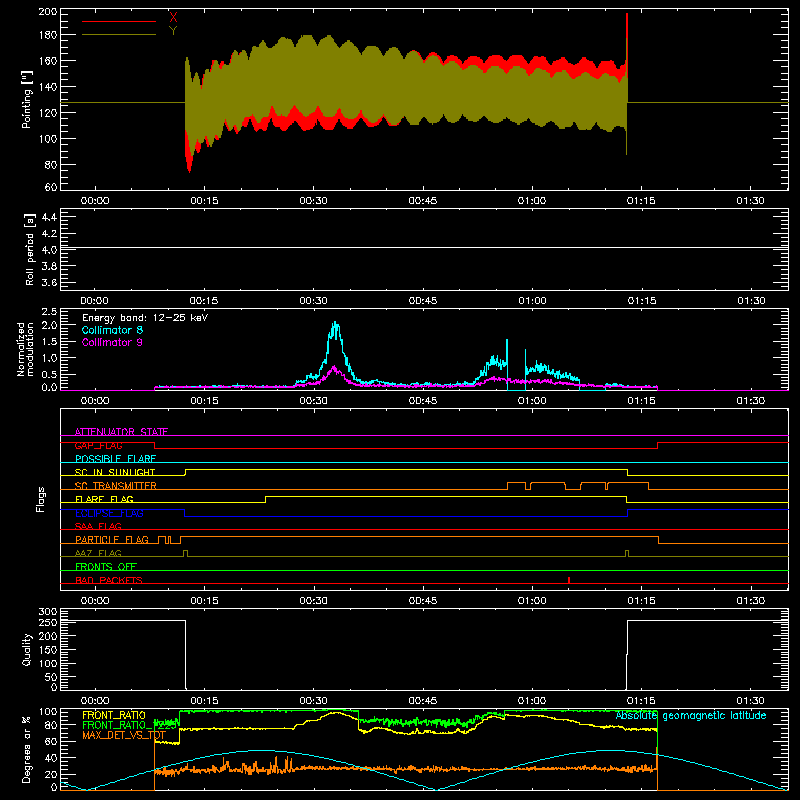Screen dimensions: 800x800
Task: Click the 'Degrees or %' axis title
Action: [x=27, y=749]
